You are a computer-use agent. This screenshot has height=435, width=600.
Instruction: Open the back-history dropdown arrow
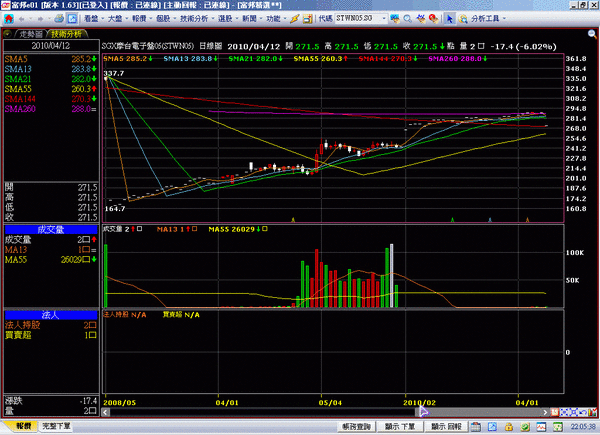coord(30,19)
